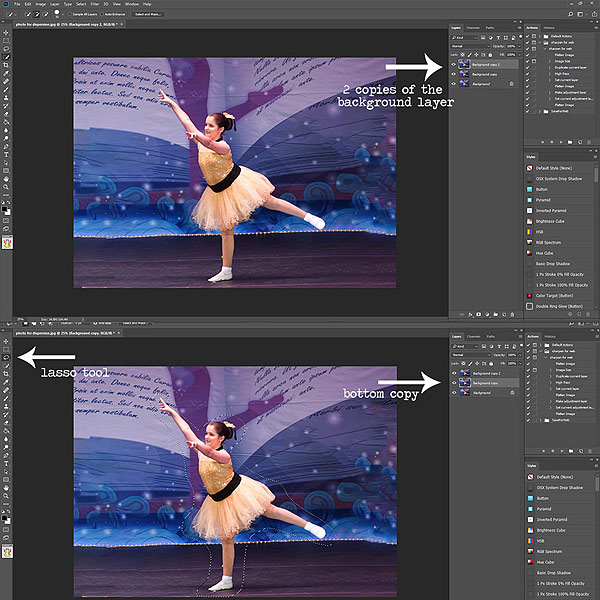Click the 25% zoom field in upper status bar
The image size is (600, 600).
[20, 319]
